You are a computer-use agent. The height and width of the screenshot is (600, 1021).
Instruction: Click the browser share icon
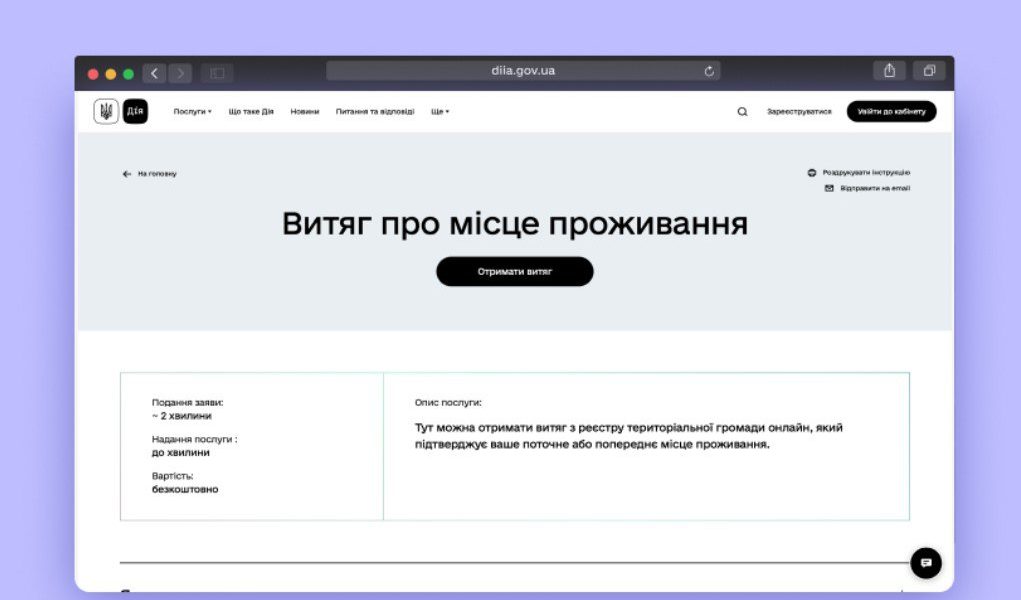889,70
